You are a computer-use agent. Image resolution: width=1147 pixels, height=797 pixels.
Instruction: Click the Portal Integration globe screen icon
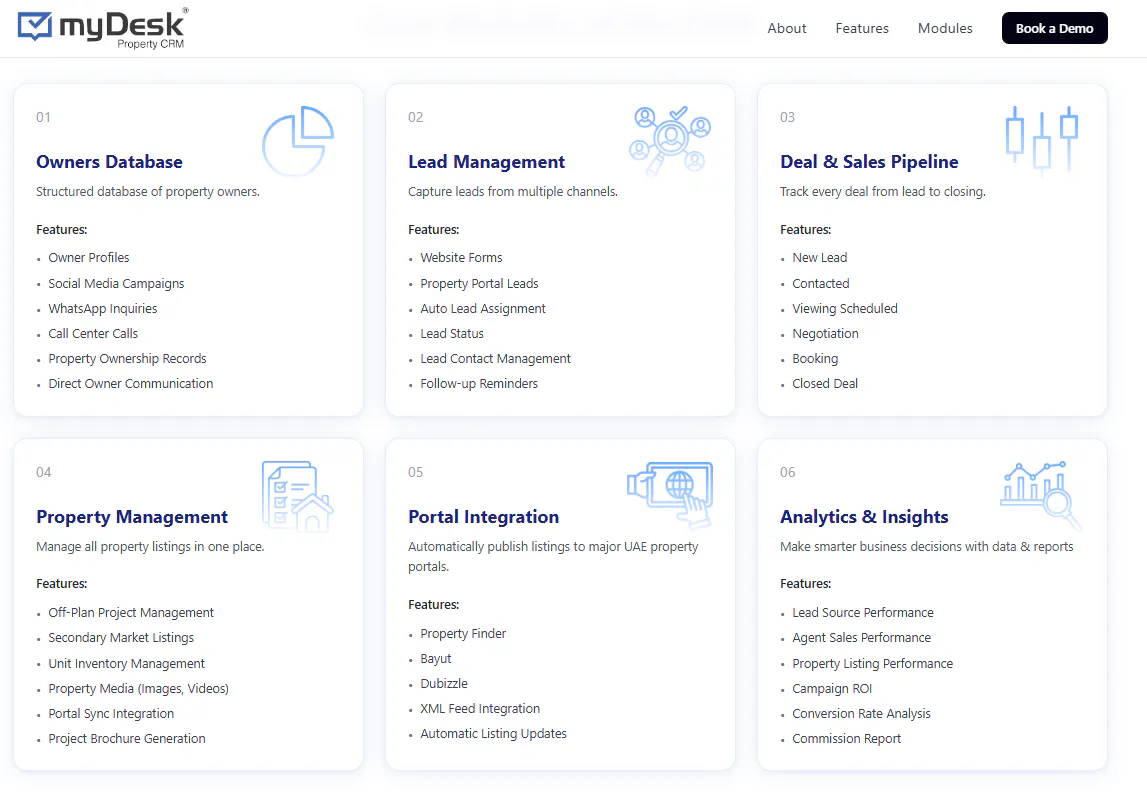coord(670,495)
